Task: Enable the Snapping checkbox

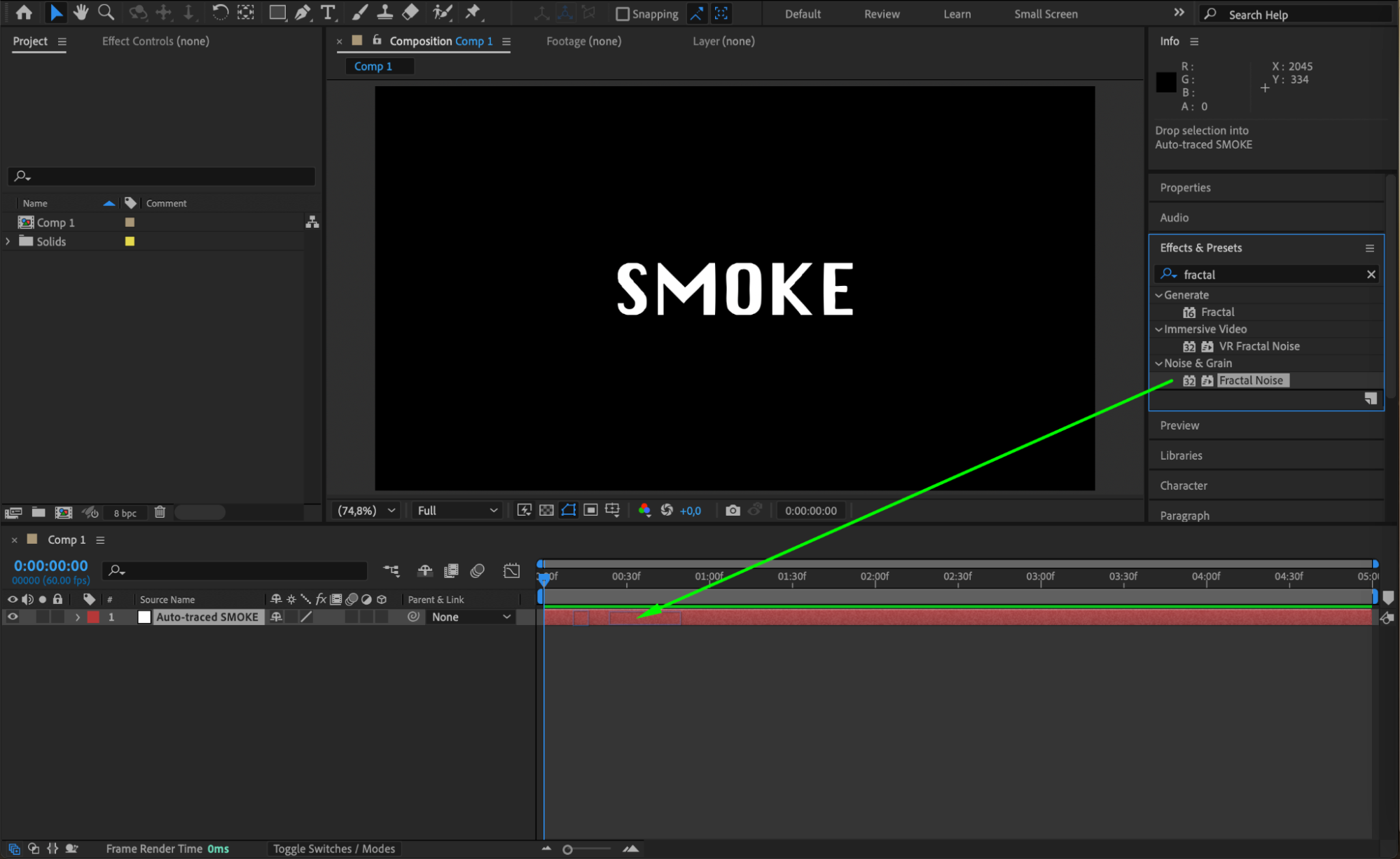Action: pyautogui.click(x=622, y=13)
